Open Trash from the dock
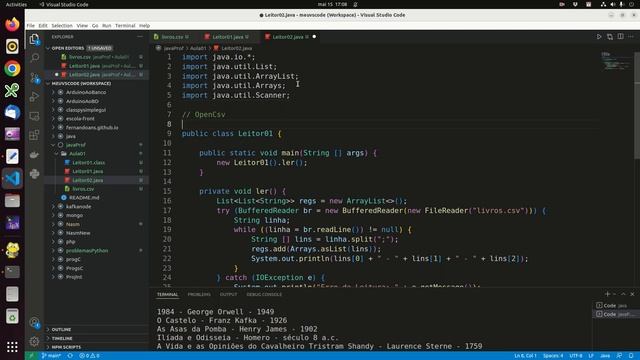 12,316
